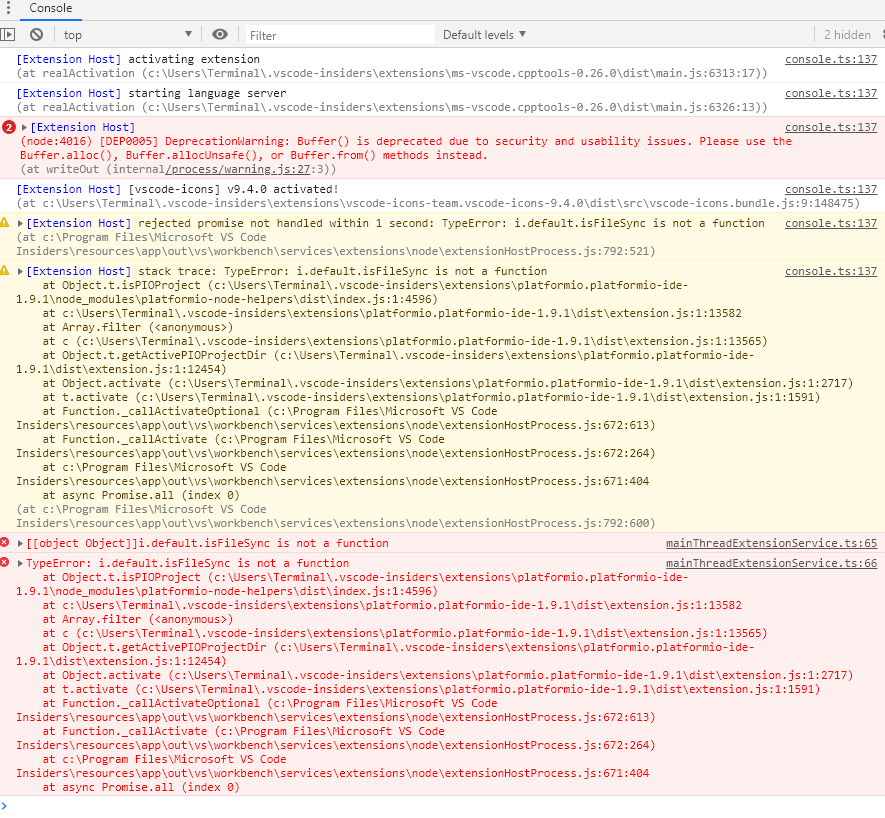Select text 'activating extension' log message

pos(194,59)
